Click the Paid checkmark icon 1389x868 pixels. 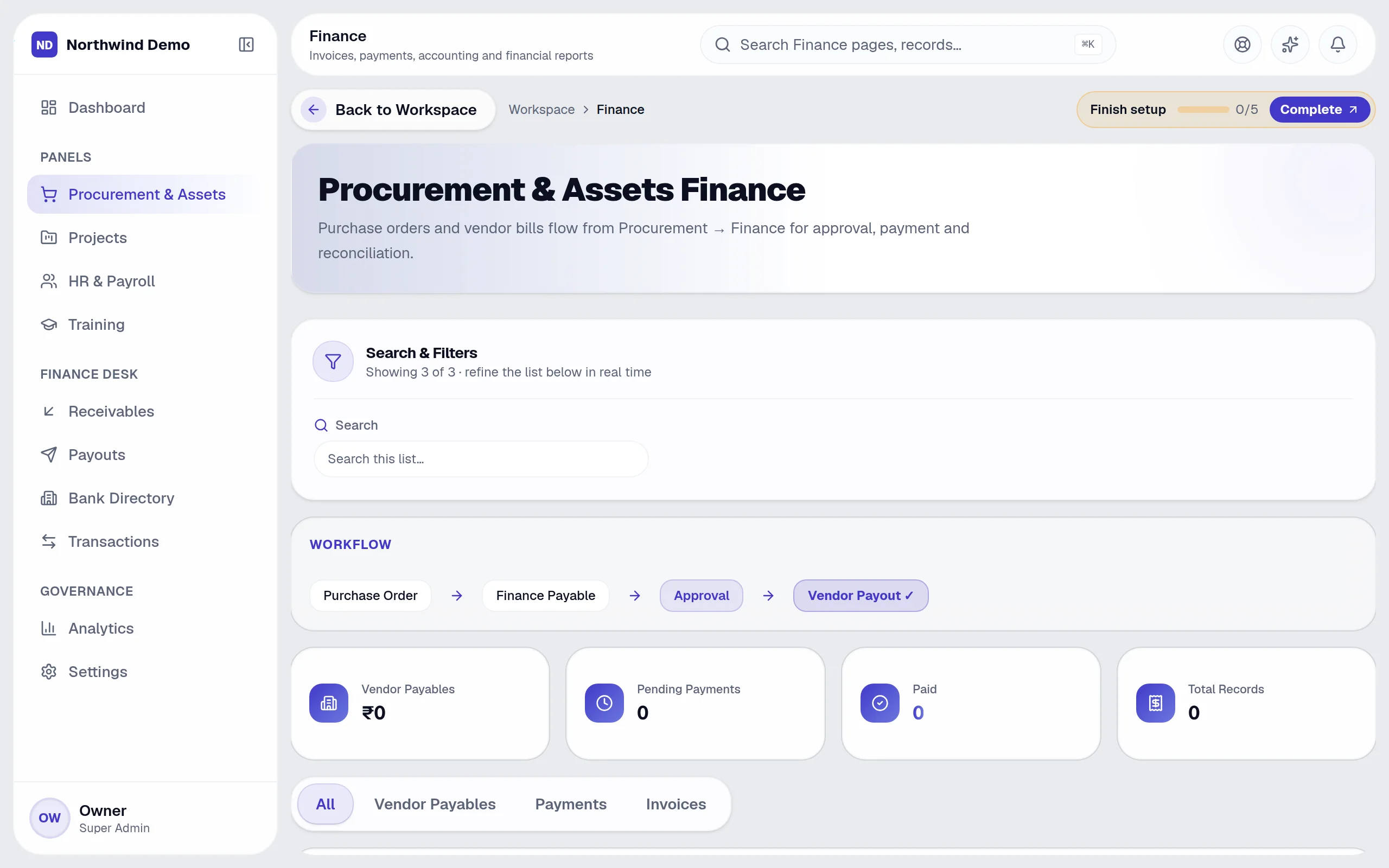(880, 703)
